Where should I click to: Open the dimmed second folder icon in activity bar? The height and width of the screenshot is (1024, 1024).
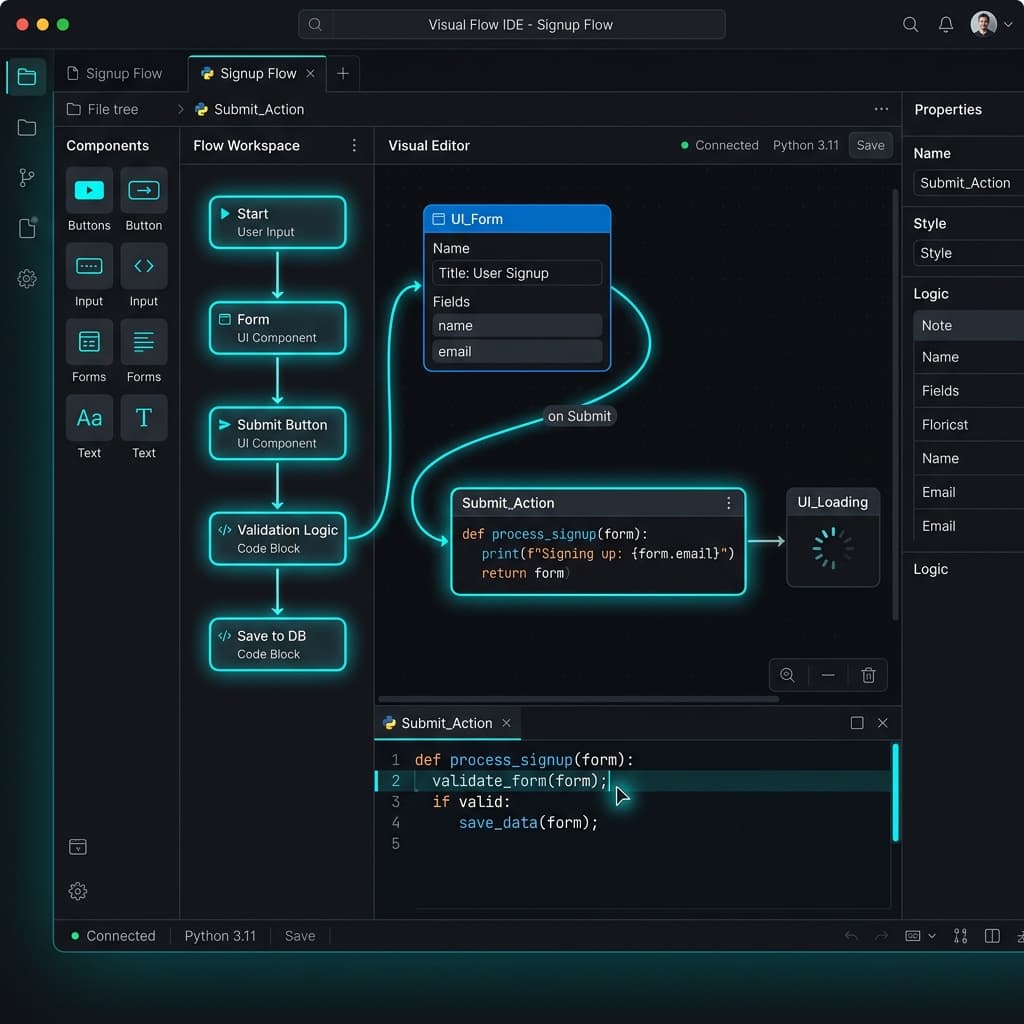[x=27, y=127]
